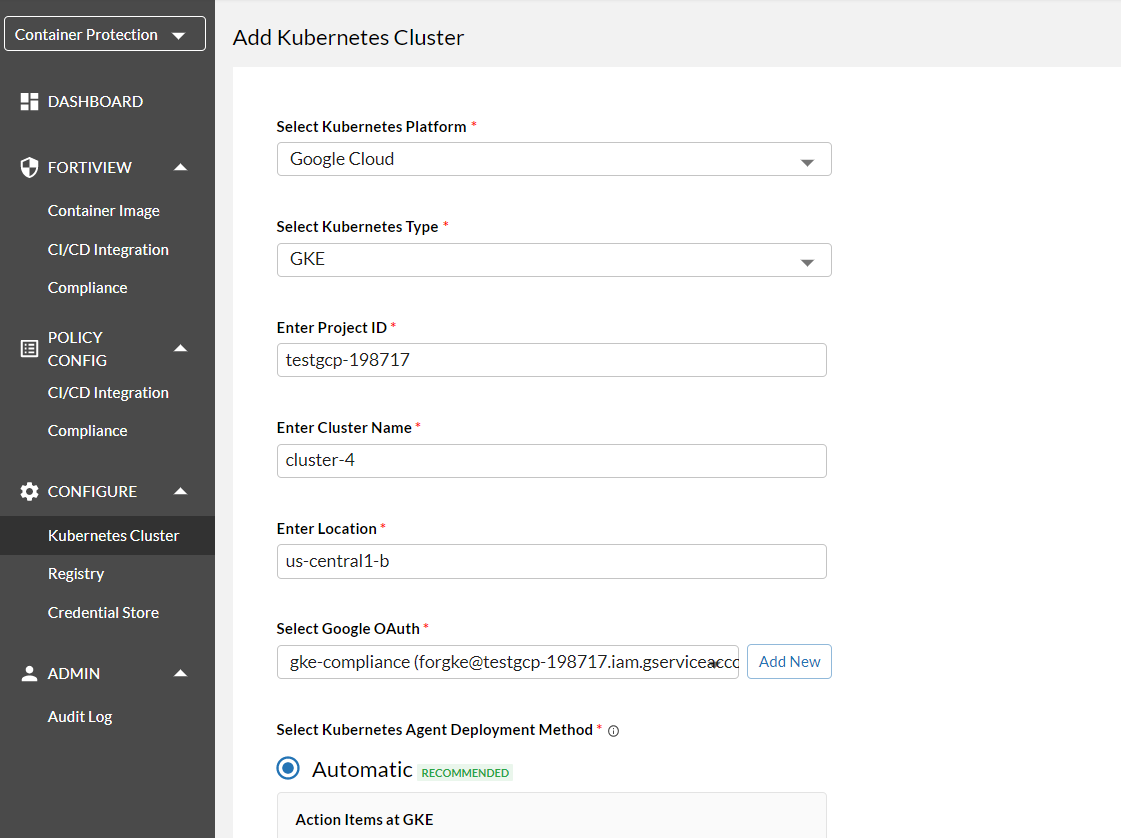The height and width of the screenshot is (838, 1121).
Task: Open Container Image in sidebar
Action: point(104,211)
